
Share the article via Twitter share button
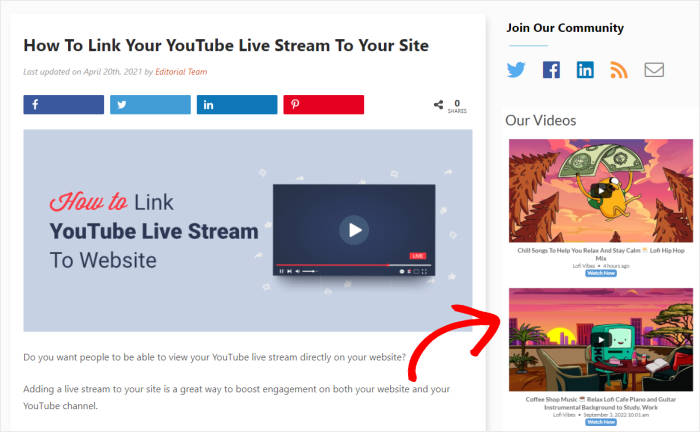150,104
